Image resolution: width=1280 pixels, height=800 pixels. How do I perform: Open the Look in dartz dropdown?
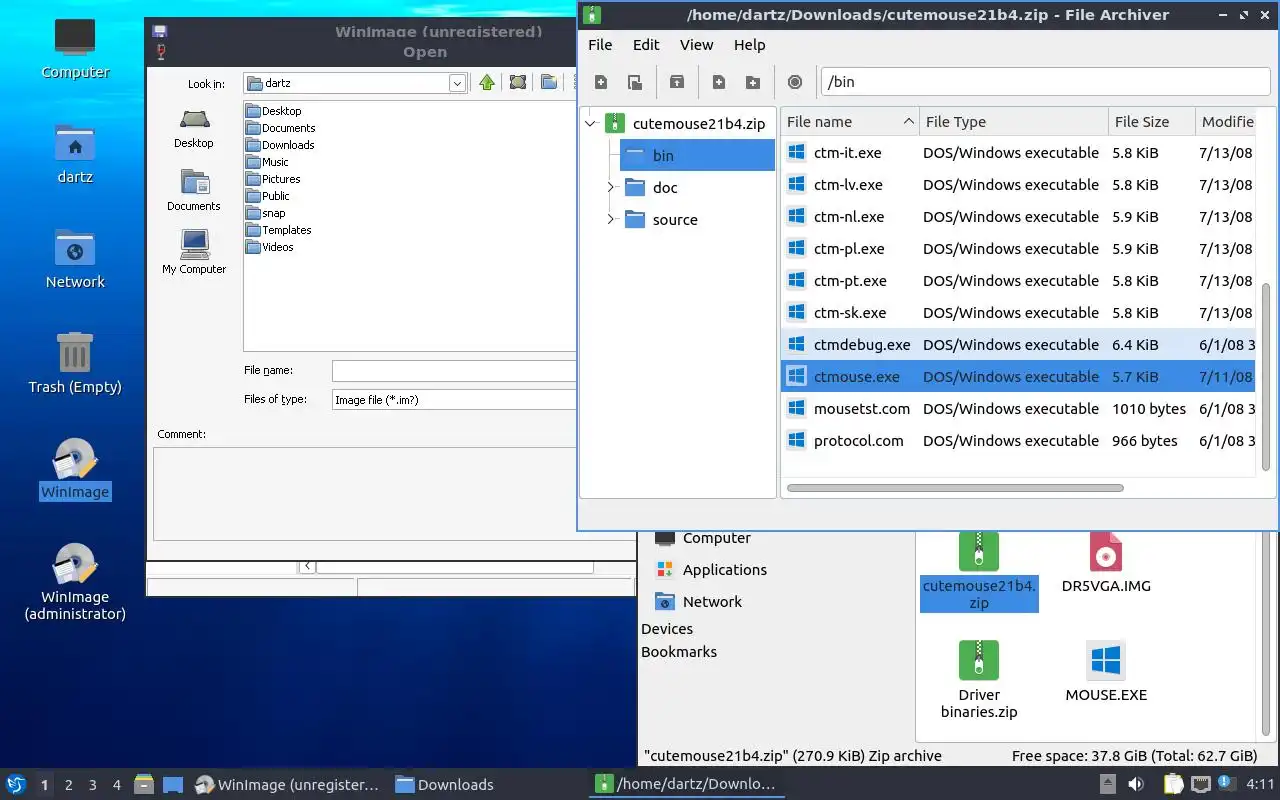[457, 83]
